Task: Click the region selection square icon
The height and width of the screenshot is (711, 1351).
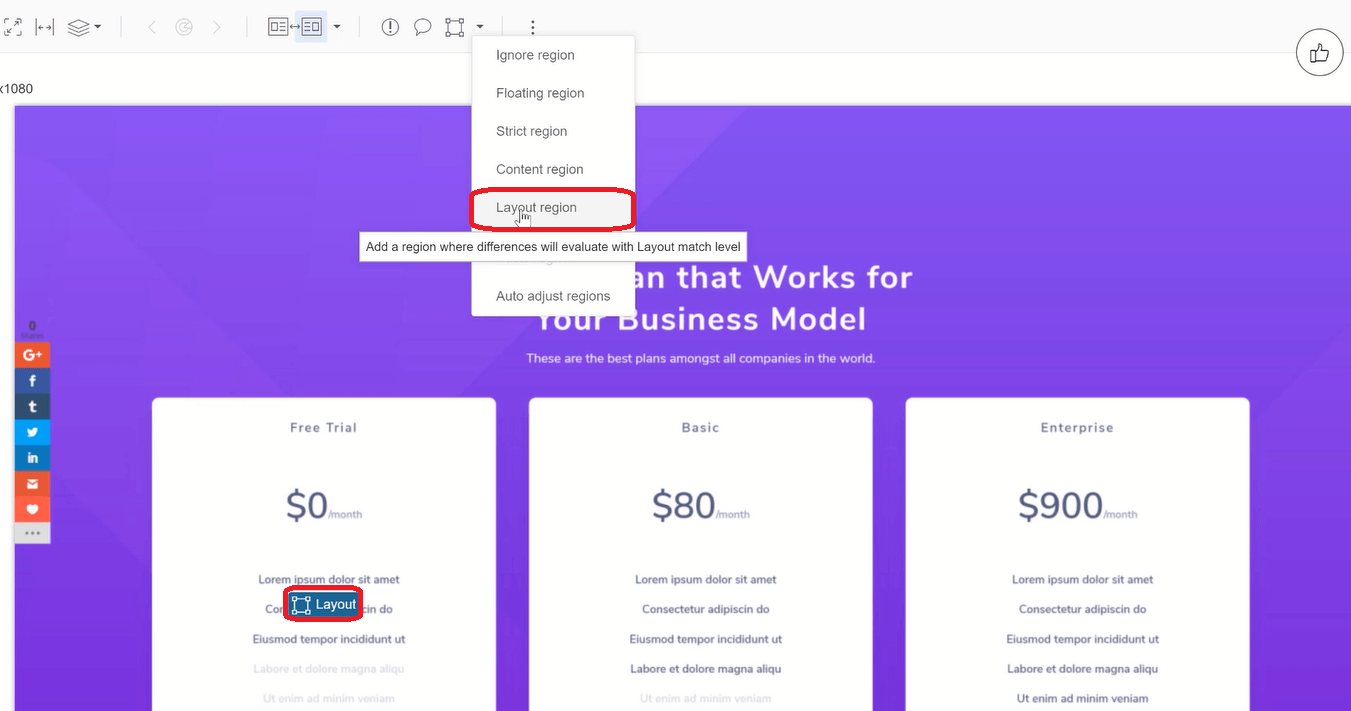Action: click(455, 27)
